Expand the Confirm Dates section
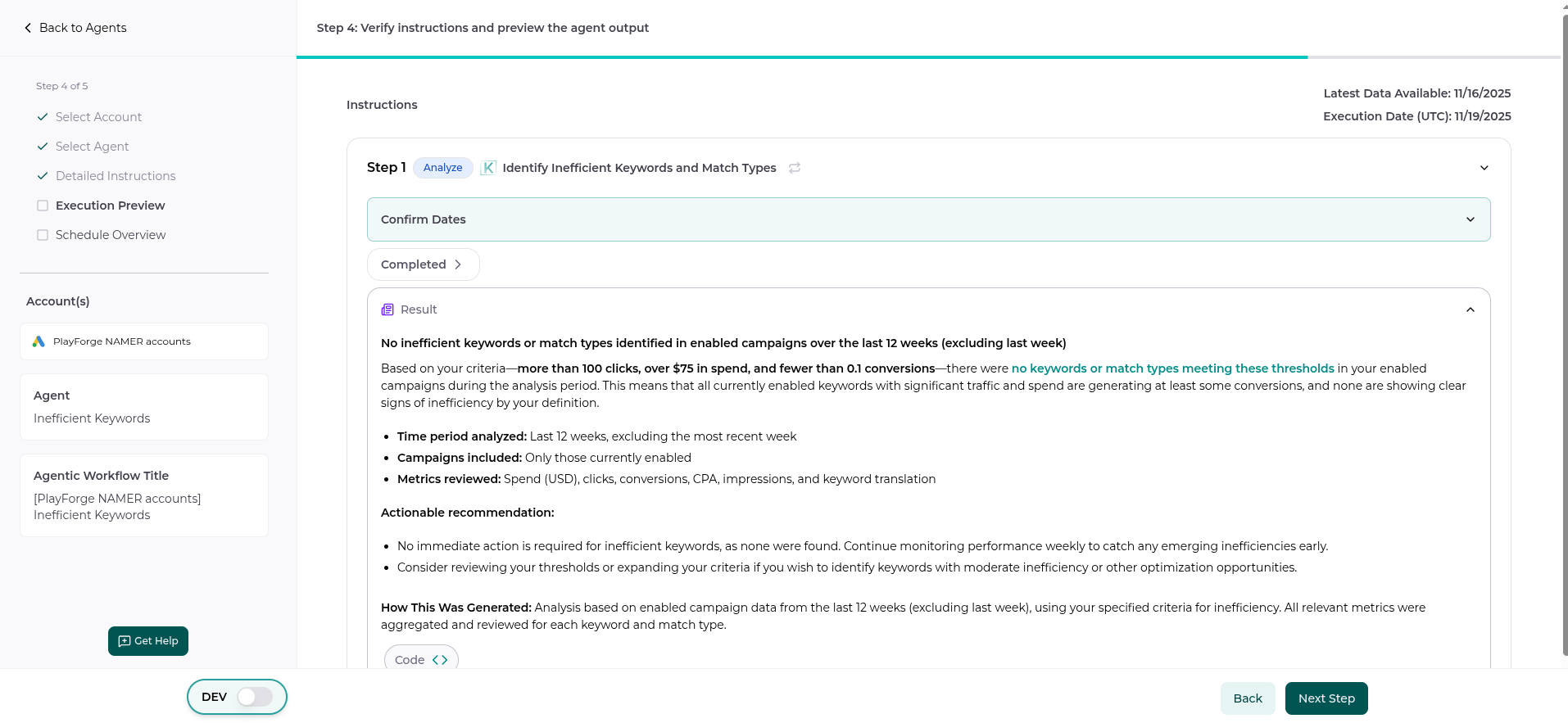This screenshot has width=1568, height=723. point(1470,219)
